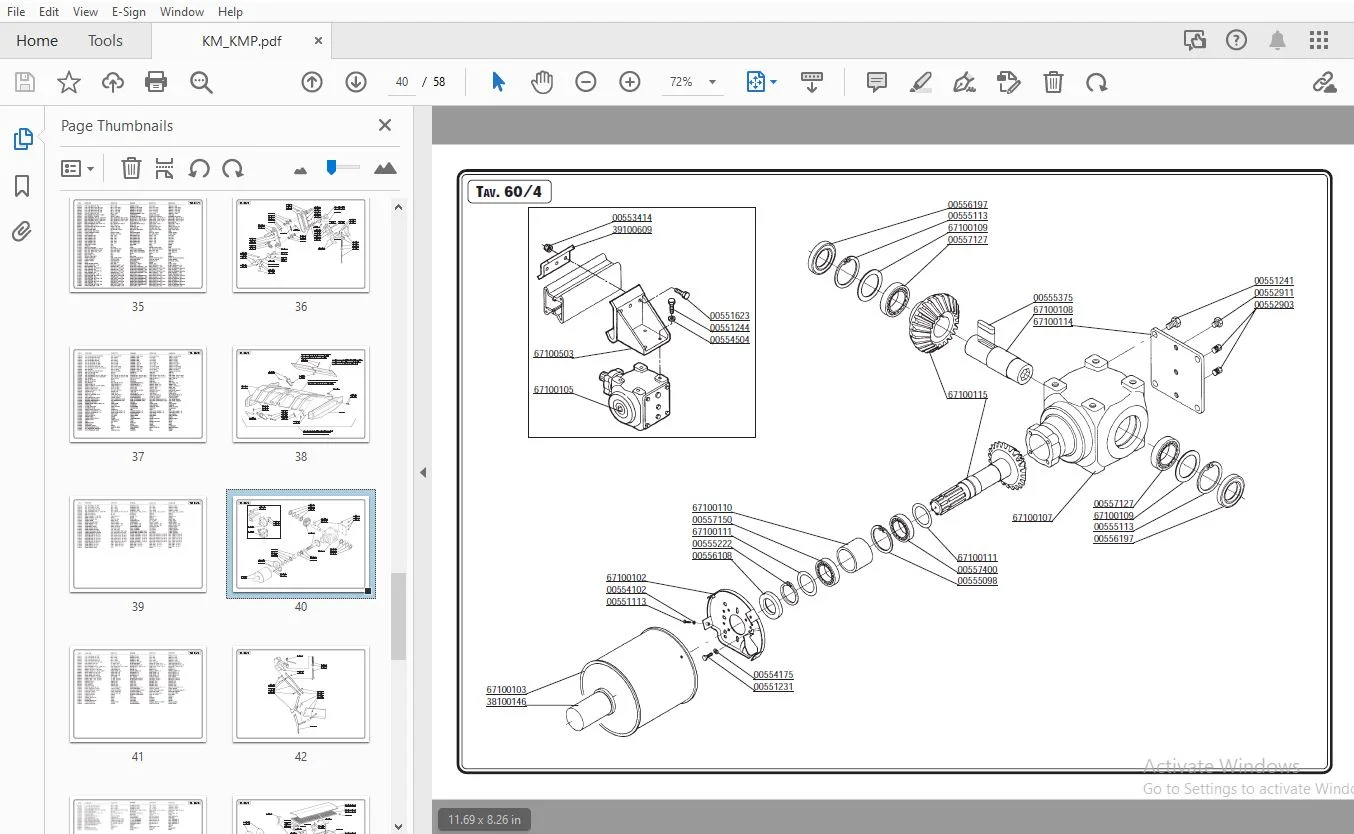Open the scrolling mode keyboard icon

(x=812, y=82)
